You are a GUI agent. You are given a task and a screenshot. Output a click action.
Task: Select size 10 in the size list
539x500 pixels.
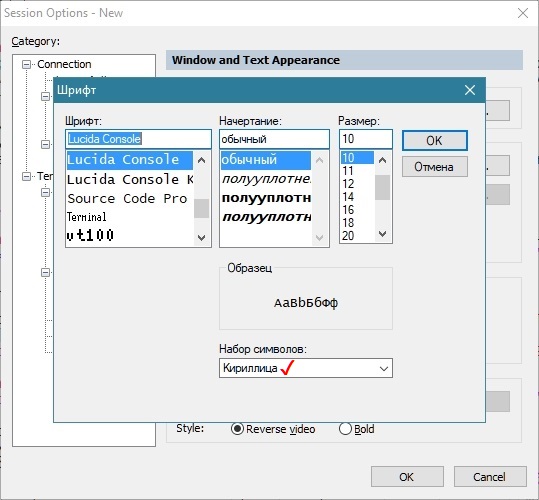coord(357,158)
